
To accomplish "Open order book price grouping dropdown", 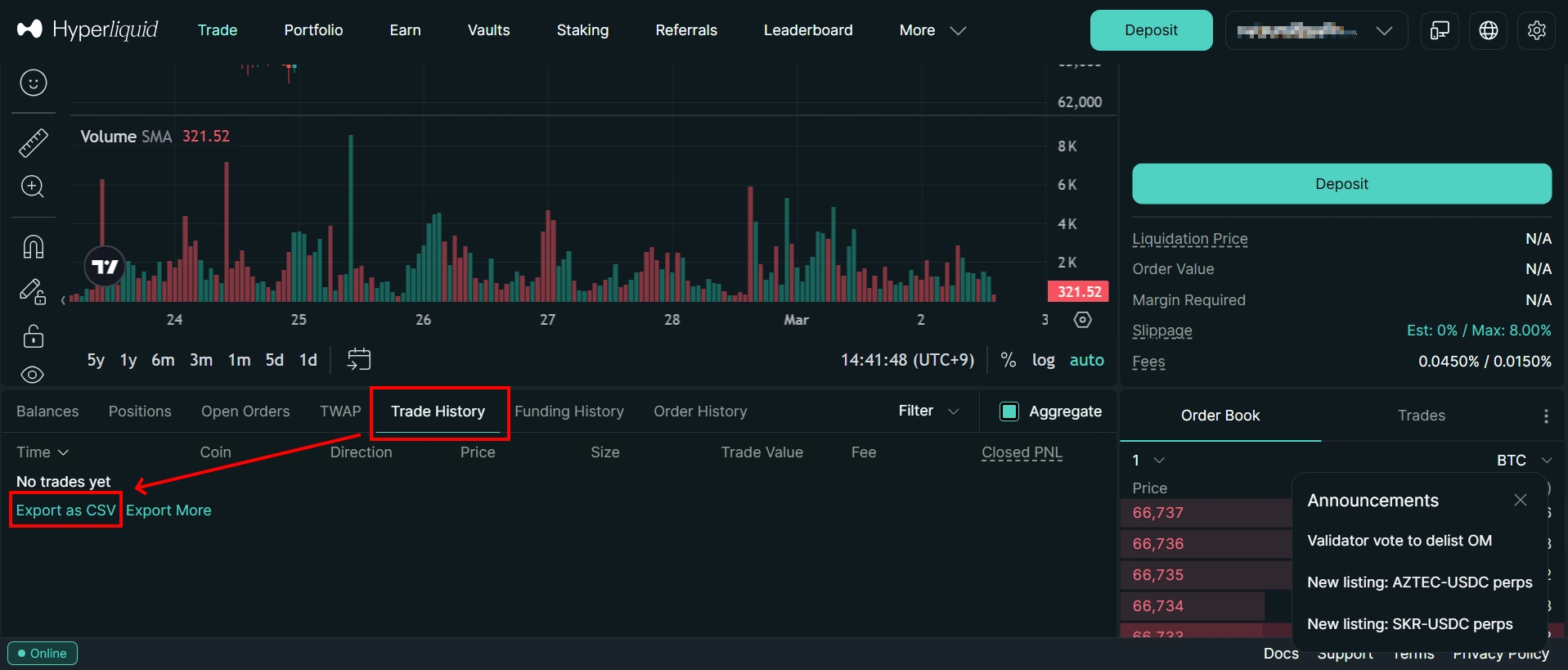I will (1148, 460).
